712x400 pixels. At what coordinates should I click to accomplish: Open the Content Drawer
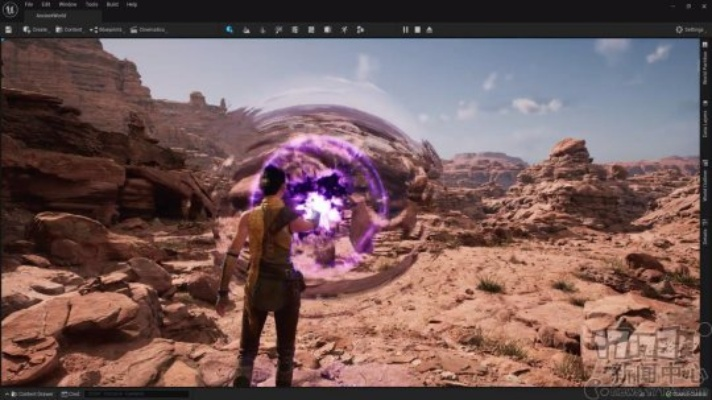(x=32, y=394)
